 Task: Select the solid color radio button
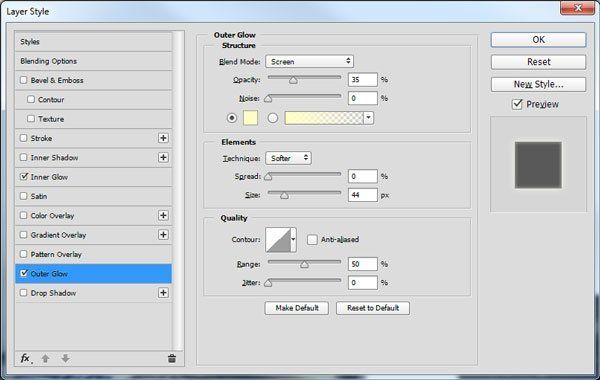(232, 118)
